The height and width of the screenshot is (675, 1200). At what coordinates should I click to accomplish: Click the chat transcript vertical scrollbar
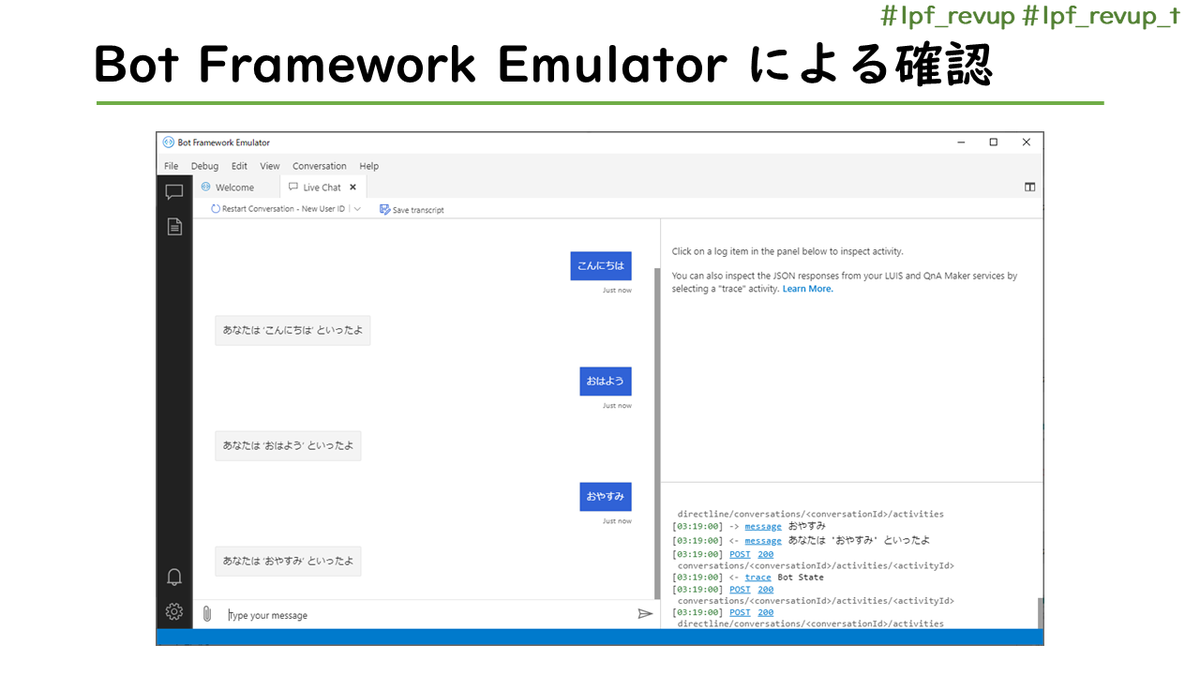click(657, 432)
